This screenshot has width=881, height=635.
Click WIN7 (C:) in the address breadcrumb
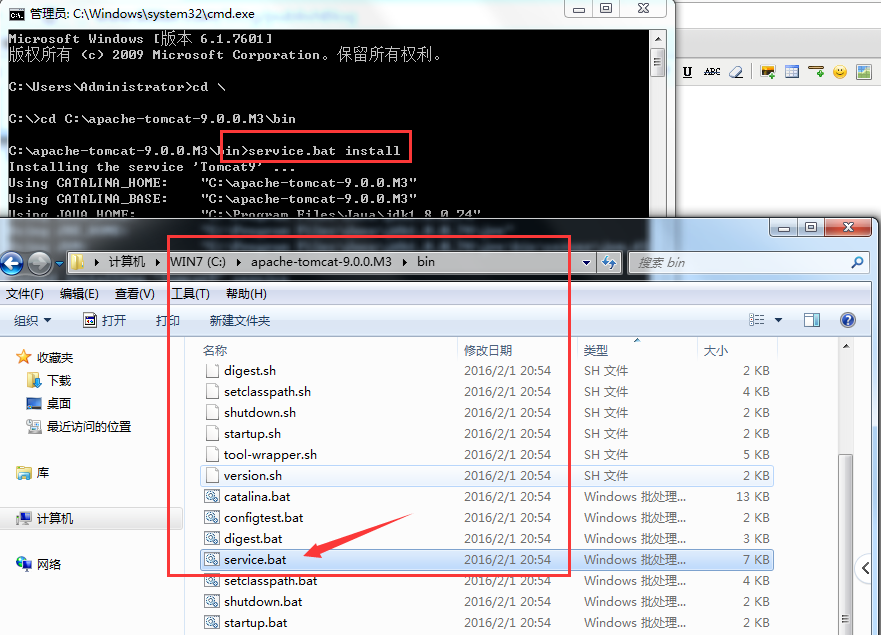point(198,262)
